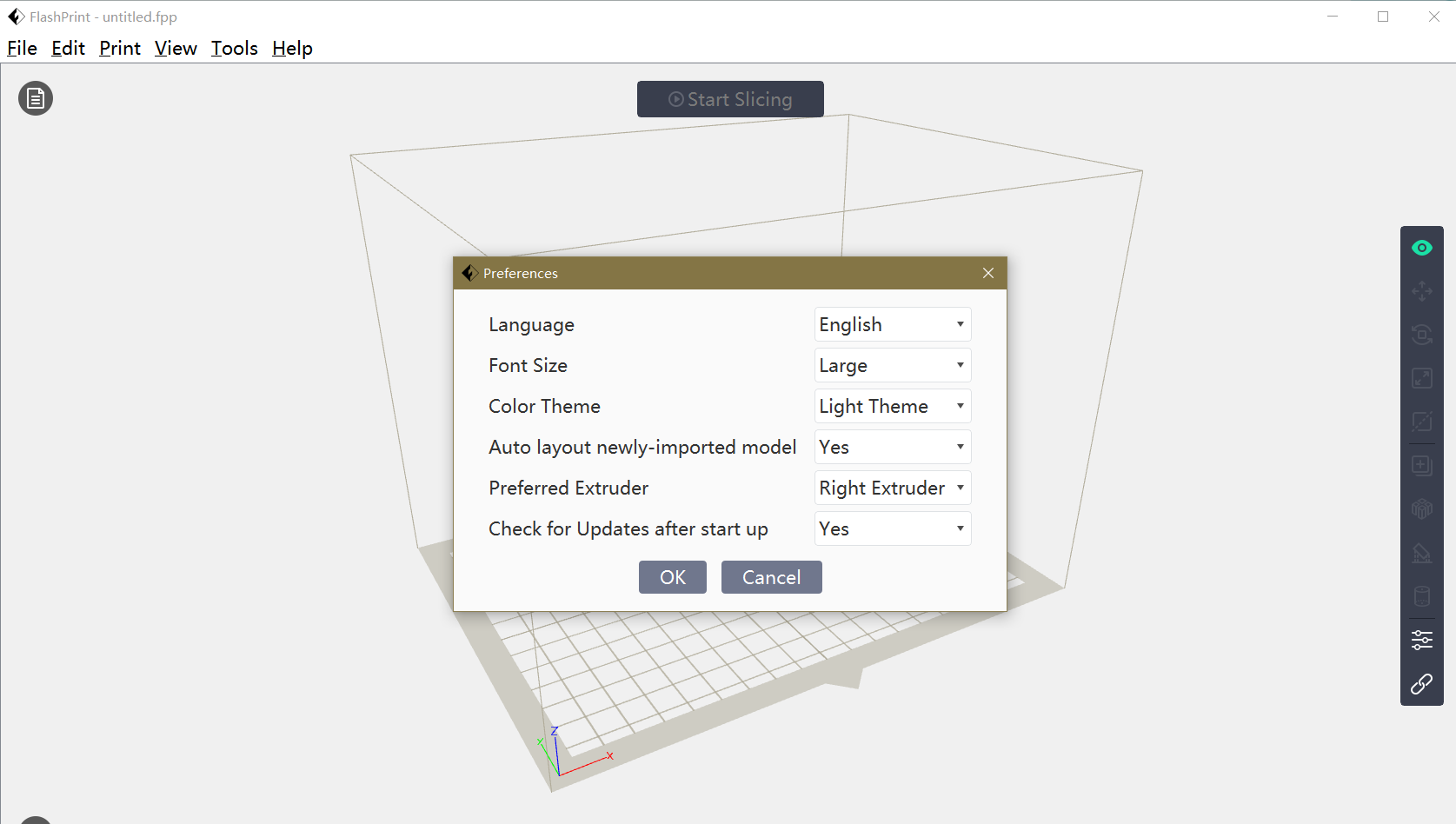Open the Color Theme dropdown
The height and width of the screenshot is (824, 1456).
click(x=893, y=406)
